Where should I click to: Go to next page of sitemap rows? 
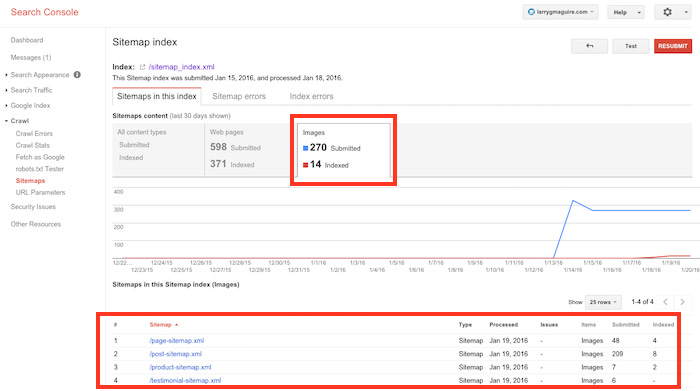pyautogui.click(x=682, y=302)
